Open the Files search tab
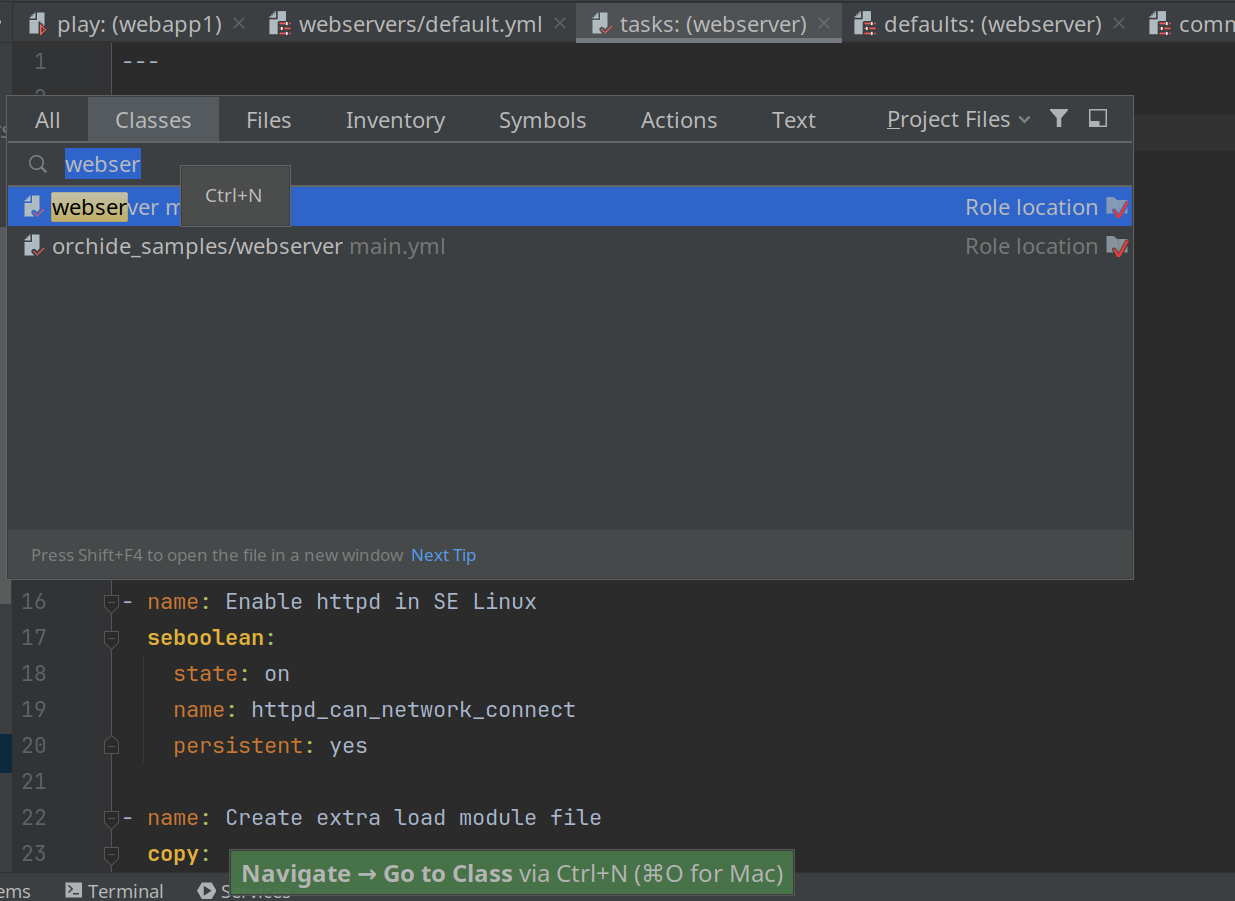Image resolution: width=1235 pixels, height=901 pixels. coord(269,120)
